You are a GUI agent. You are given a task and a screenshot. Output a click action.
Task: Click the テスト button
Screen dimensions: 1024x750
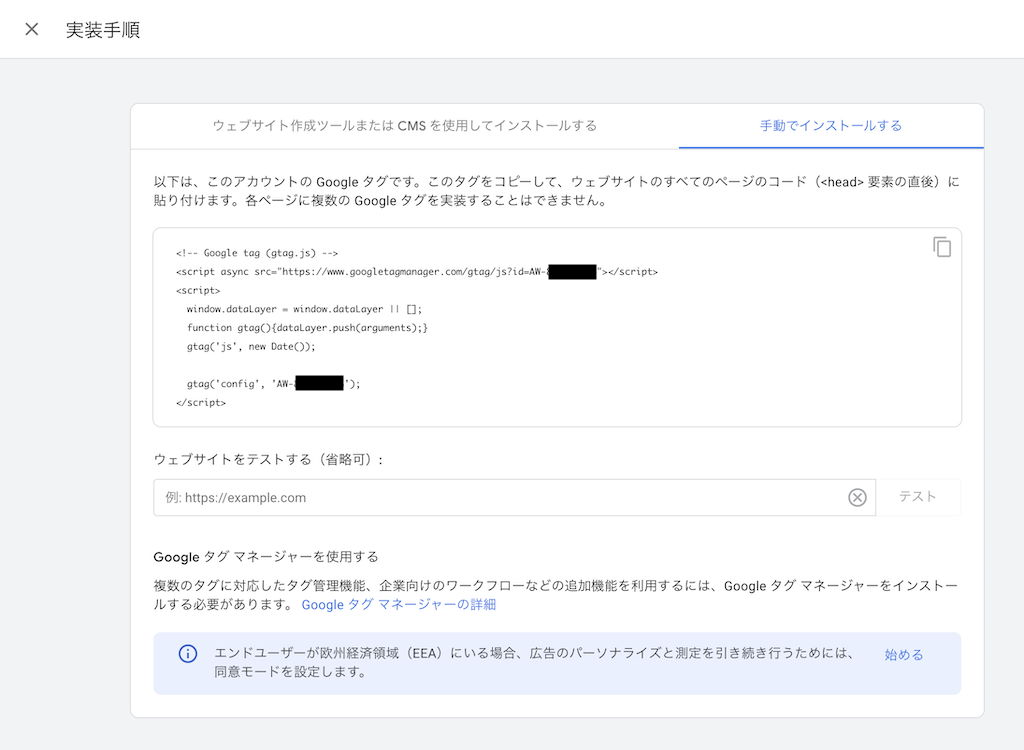click(x=918, y=497)
